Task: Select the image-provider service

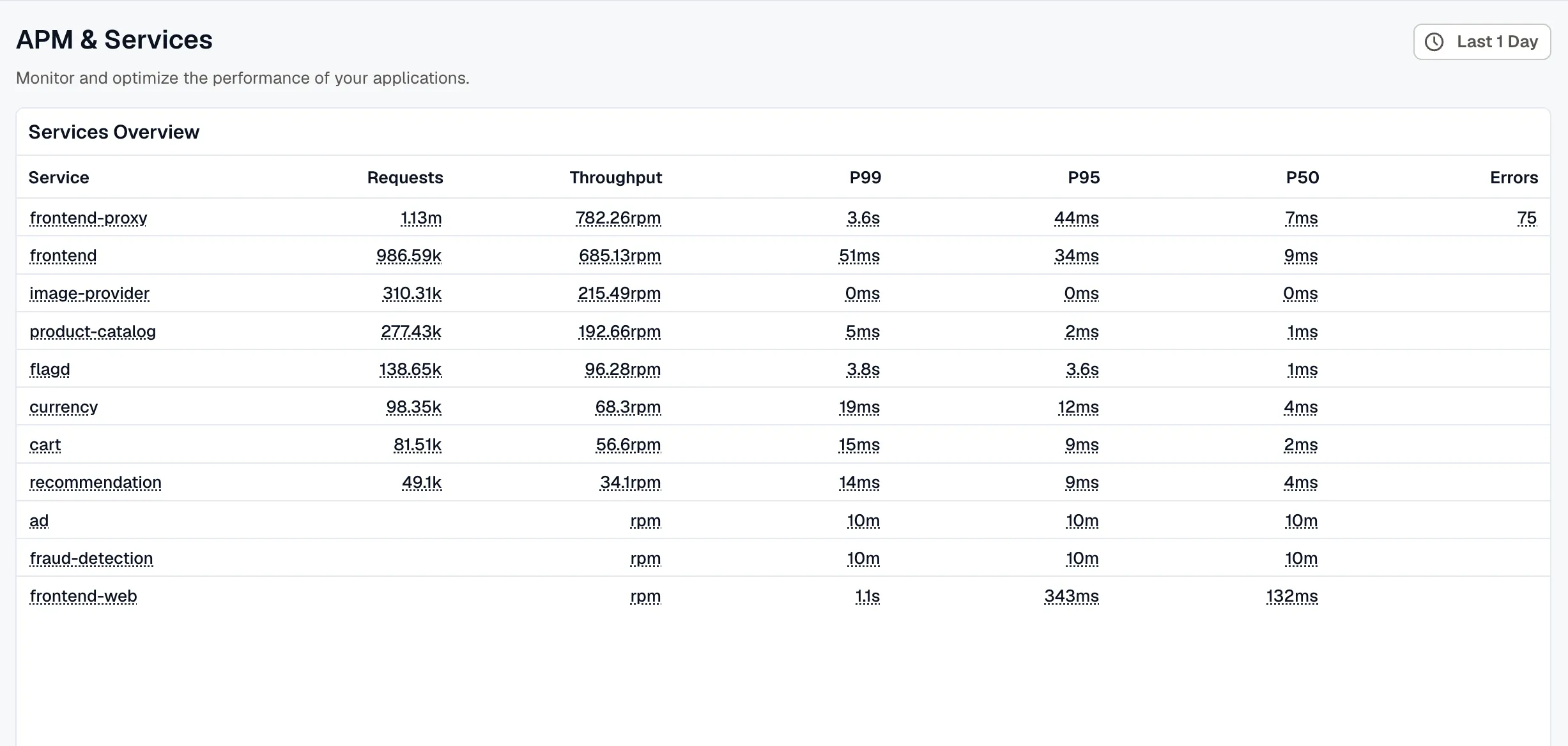Action: point(89,293)
